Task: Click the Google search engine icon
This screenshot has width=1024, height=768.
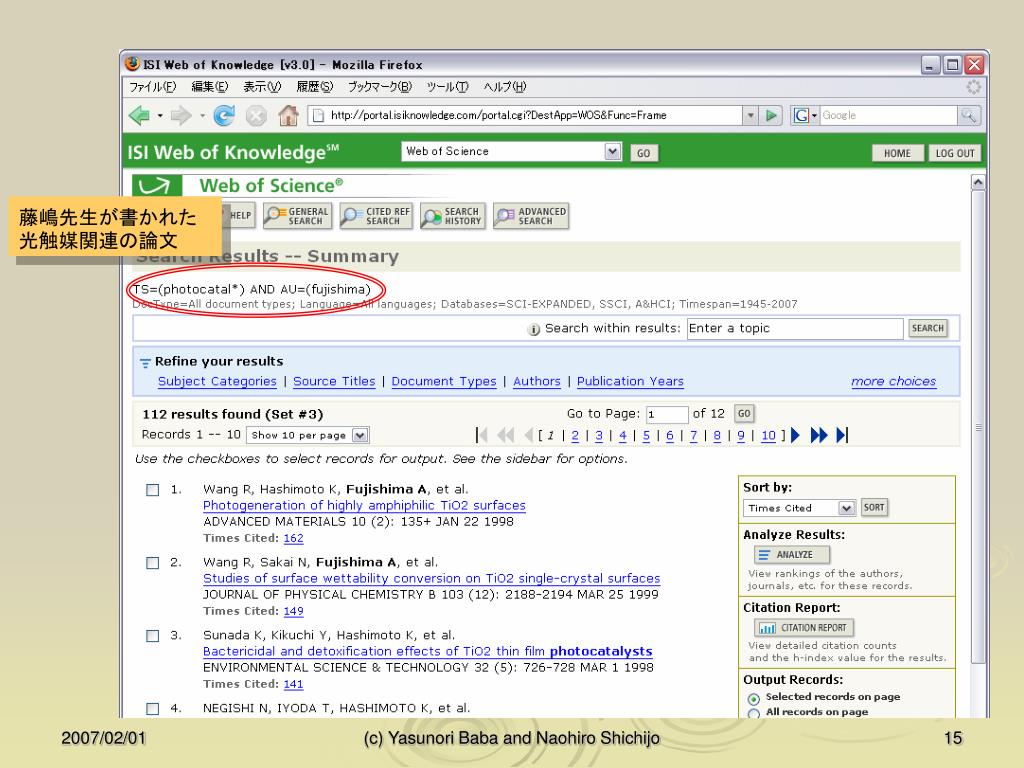Action: (801, 116)
